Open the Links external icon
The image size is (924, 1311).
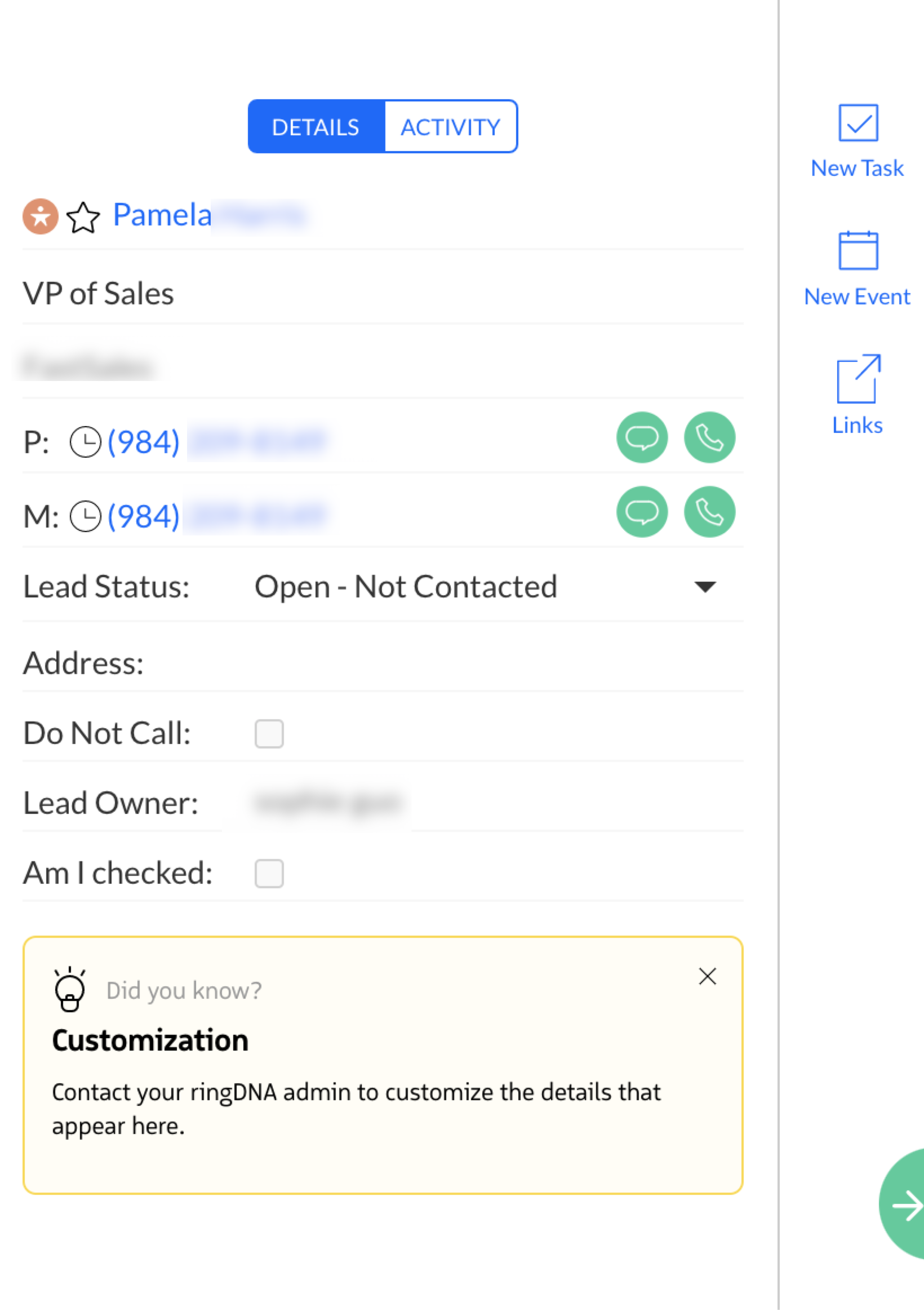(x=858, y=379)
